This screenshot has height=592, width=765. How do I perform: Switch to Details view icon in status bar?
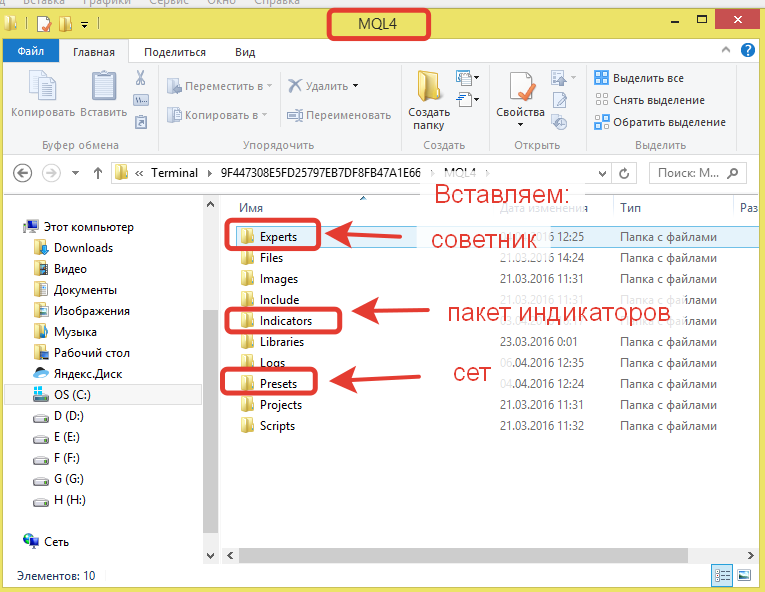click(722, 575)
